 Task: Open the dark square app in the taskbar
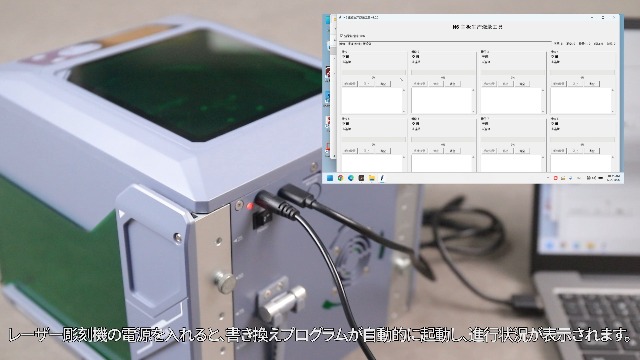(361, 178)
